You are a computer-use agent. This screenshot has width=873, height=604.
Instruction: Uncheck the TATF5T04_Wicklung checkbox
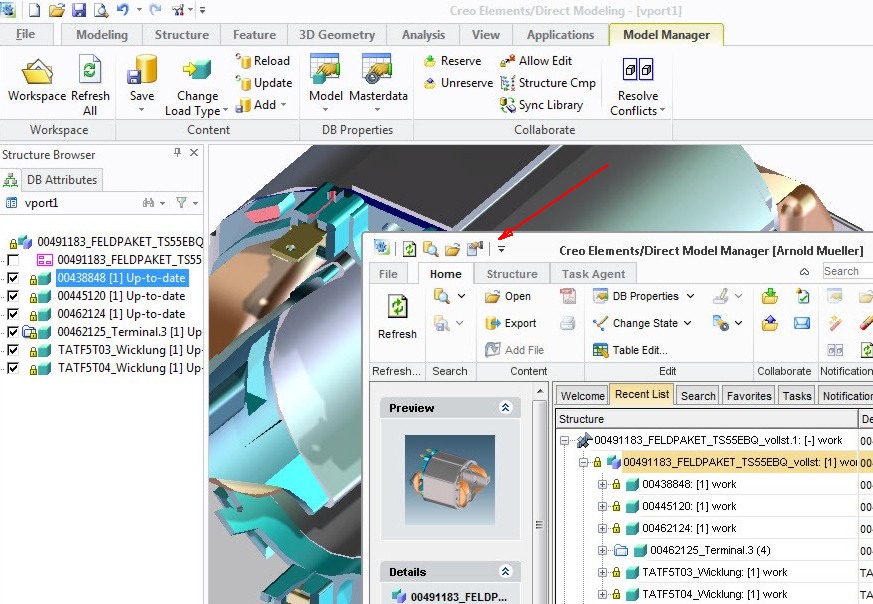coord(12,367)
